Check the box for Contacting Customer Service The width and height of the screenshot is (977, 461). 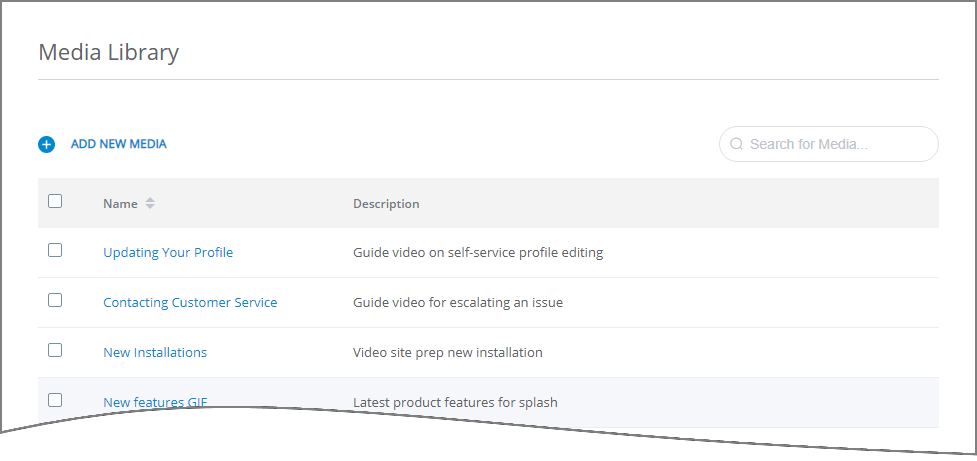coord(55,300)
